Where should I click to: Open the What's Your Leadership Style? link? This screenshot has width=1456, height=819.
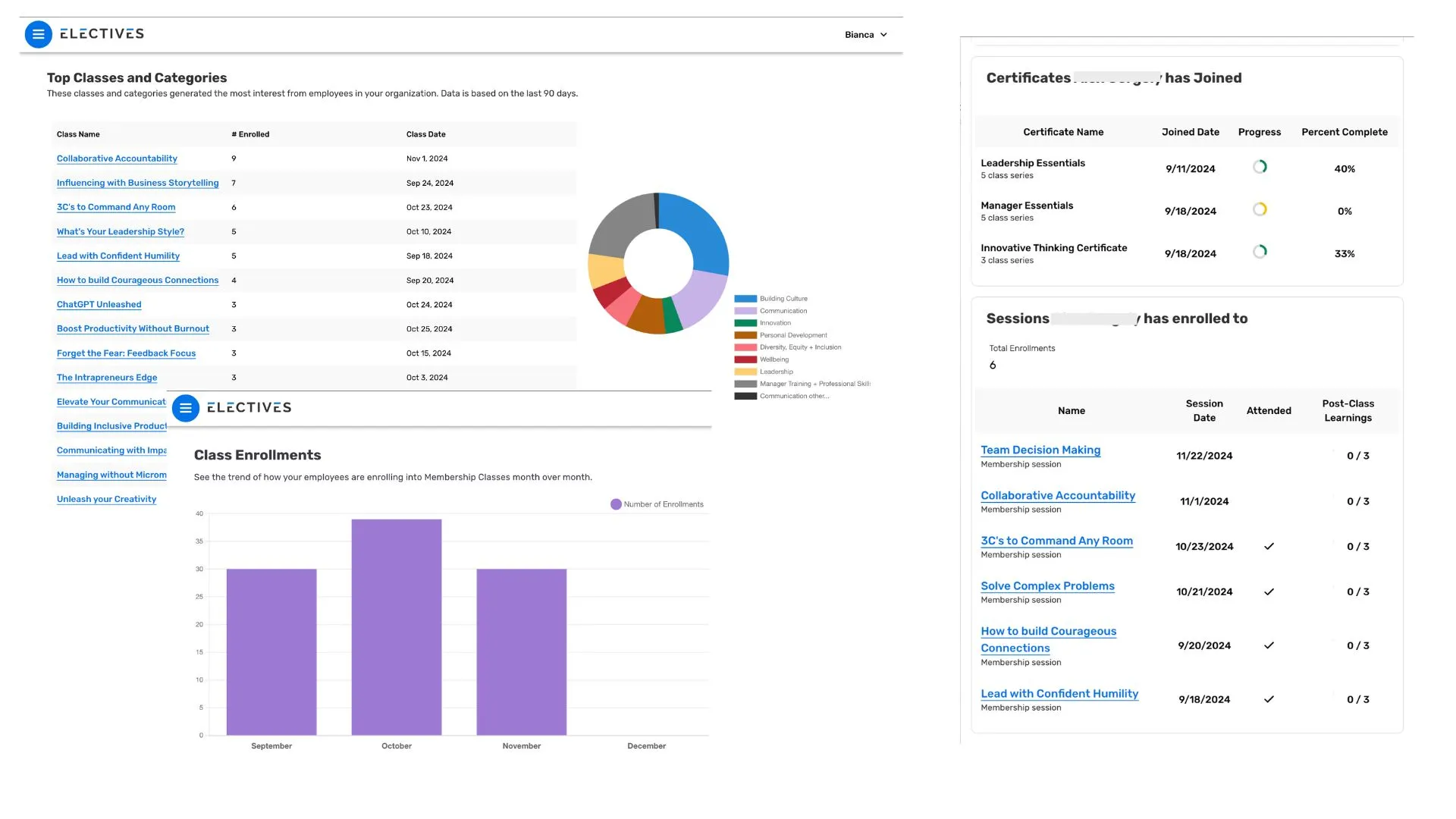pos(121,231)
